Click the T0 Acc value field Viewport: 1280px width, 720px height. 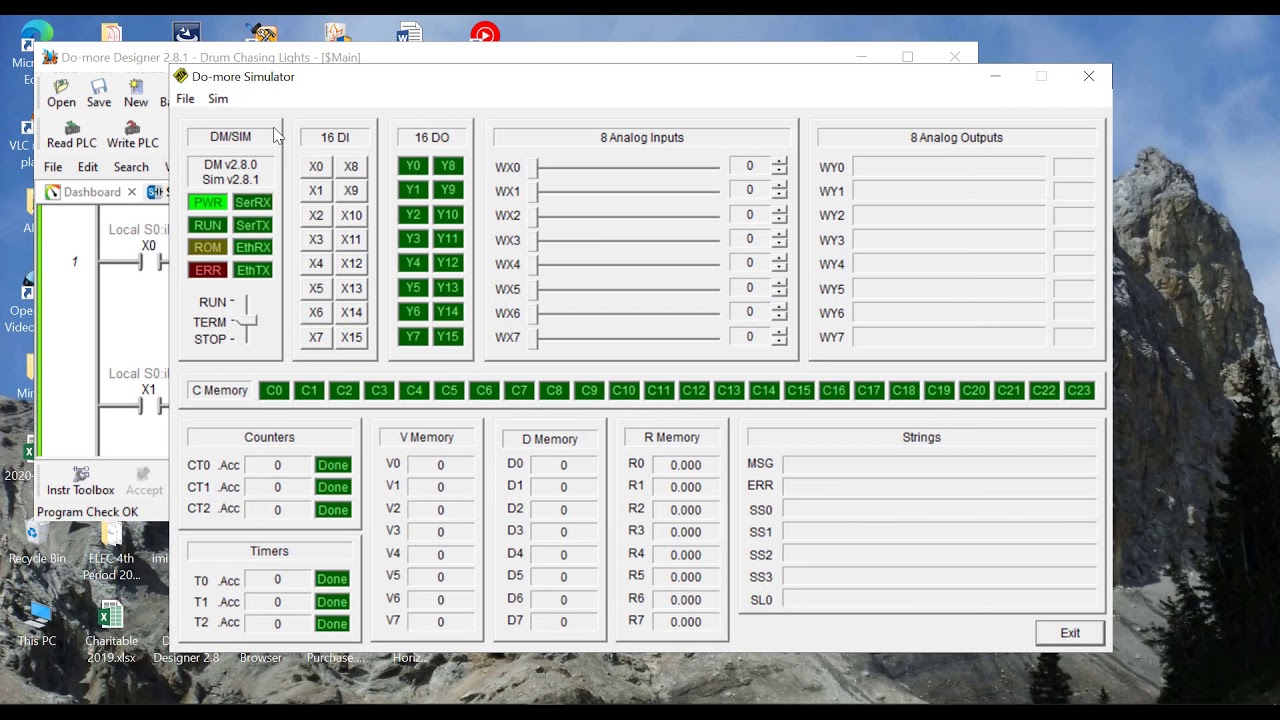click(x=278, y=579)
